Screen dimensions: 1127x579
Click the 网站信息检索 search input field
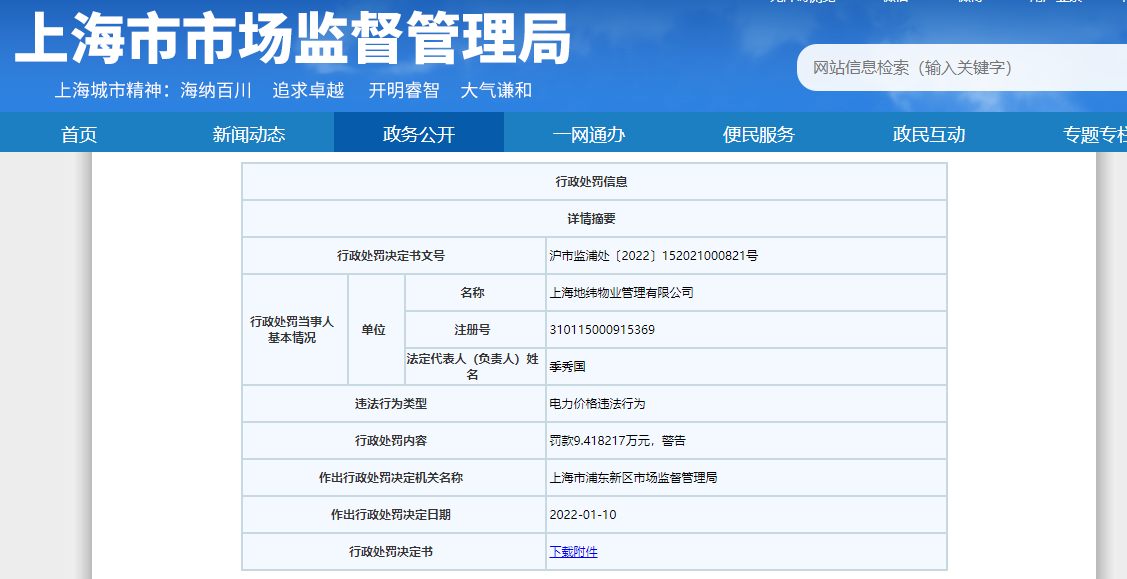[963, 68]
